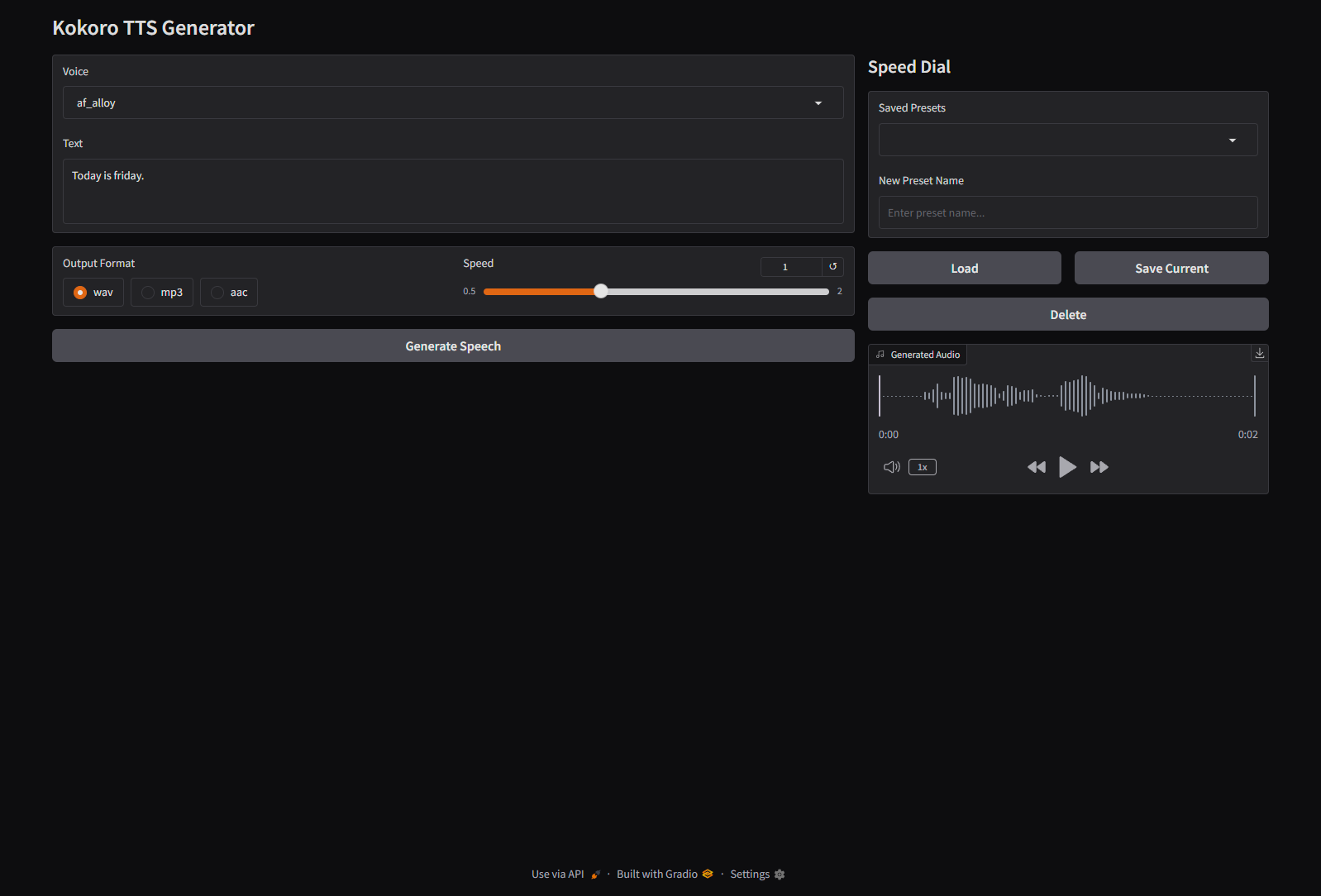Click the Speed slider handle
Image resolution: width=1321 pixels, height=896 pixels.
tap(601, 291)
